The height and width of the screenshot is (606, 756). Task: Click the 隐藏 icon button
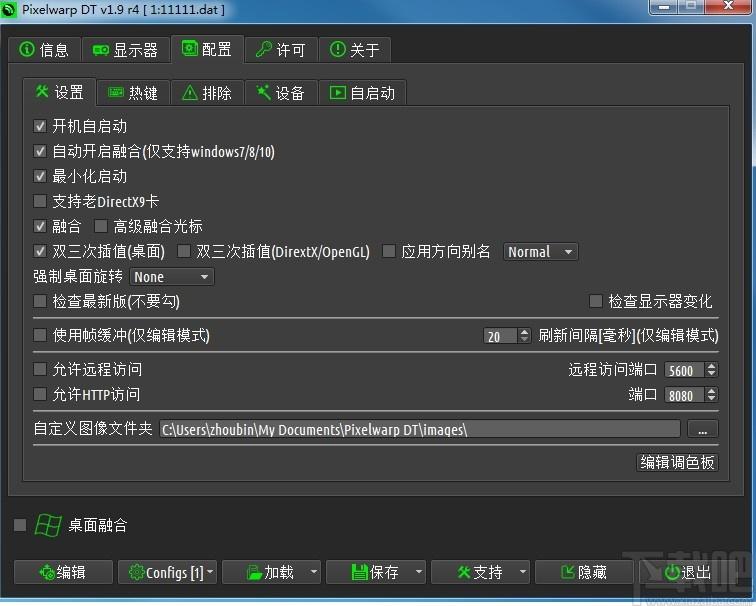coord(568,572)
